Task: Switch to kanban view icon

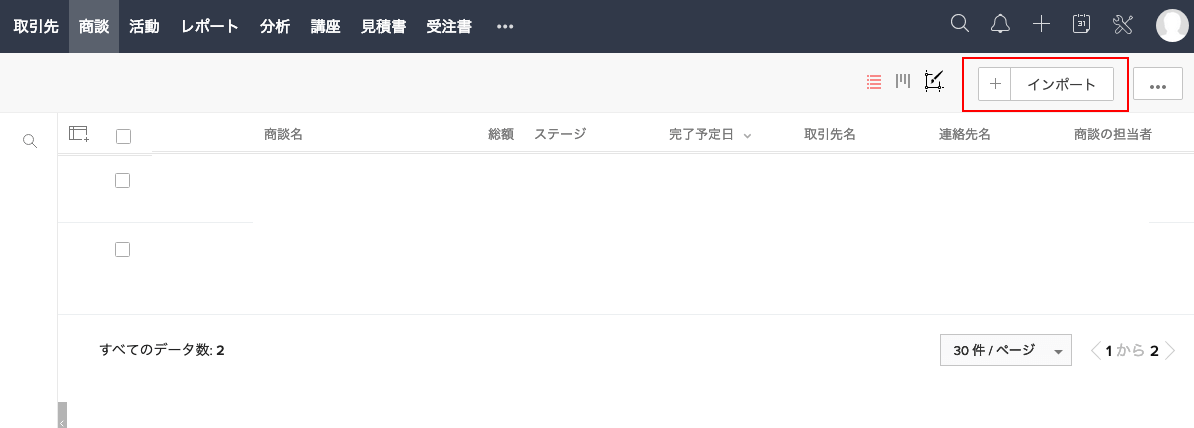Action: [903, 81]
